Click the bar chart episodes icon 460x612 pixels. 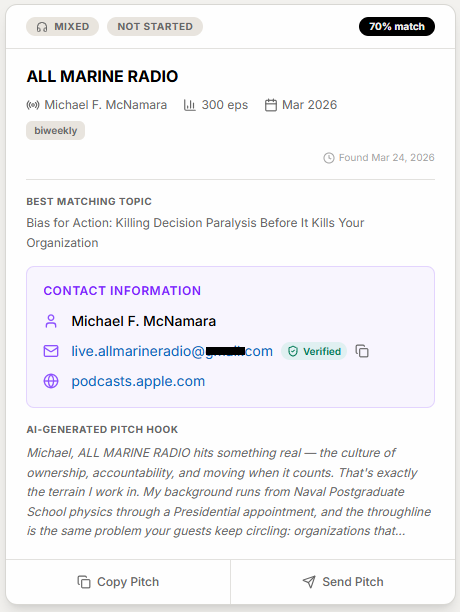pyautogui.click(x=190, y=105)
